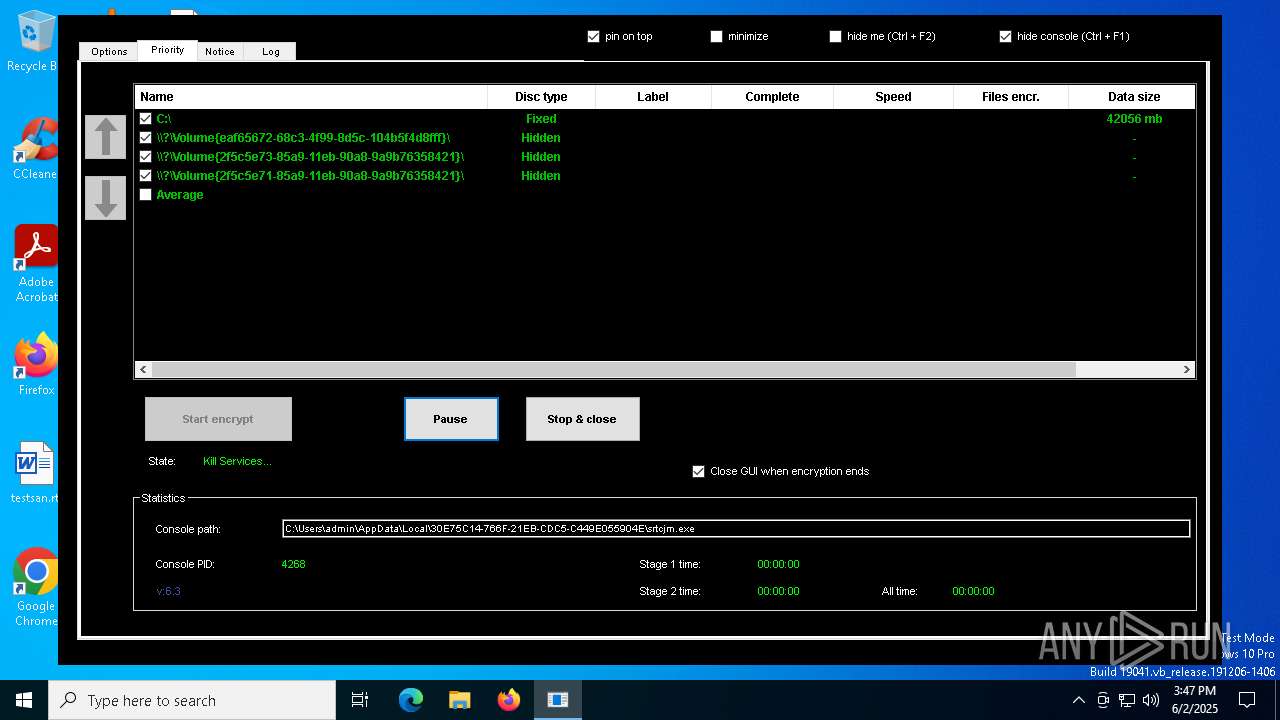Click version label v:6.3

tap(168, 591)
